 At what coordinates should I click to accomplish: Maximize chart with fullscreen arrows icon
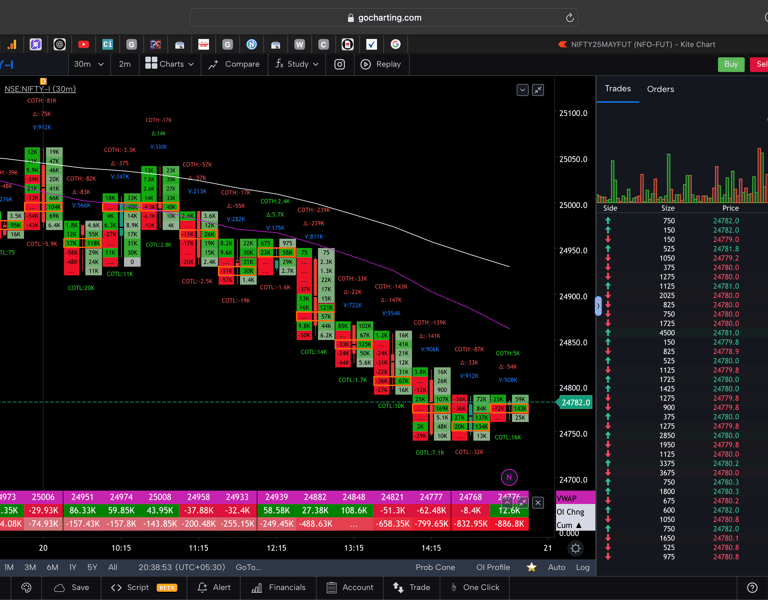click(538, 90)
